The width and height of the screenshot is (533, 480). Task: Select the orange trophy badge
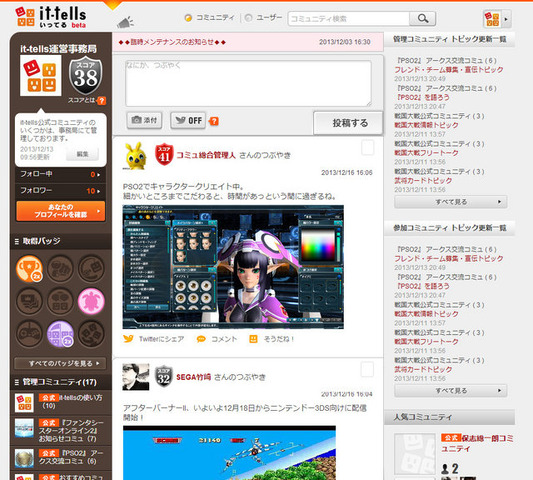pyautogui.click(x=30, y=269)
